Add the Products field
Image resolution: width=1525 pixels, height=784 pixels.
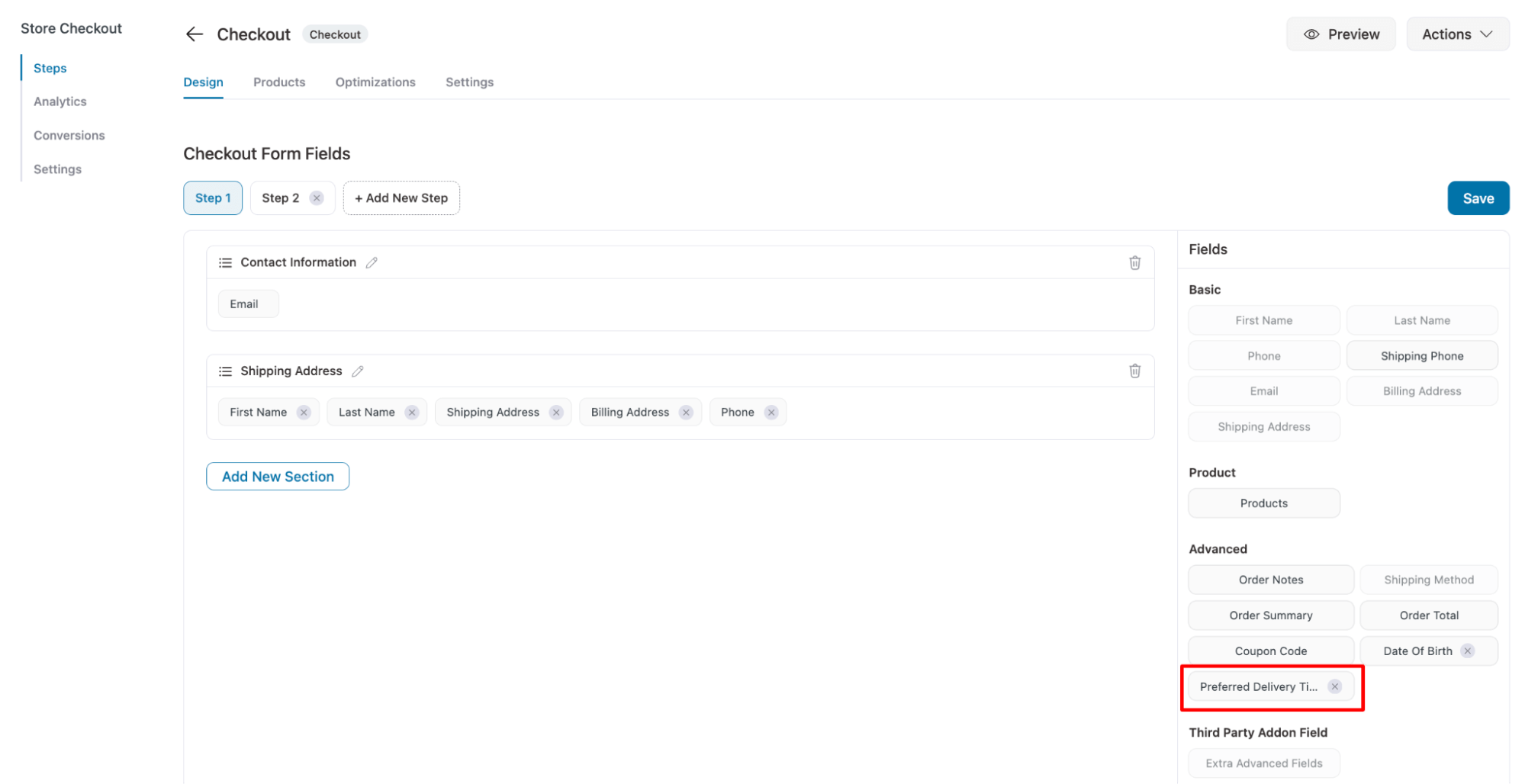tap(1264, 503)
